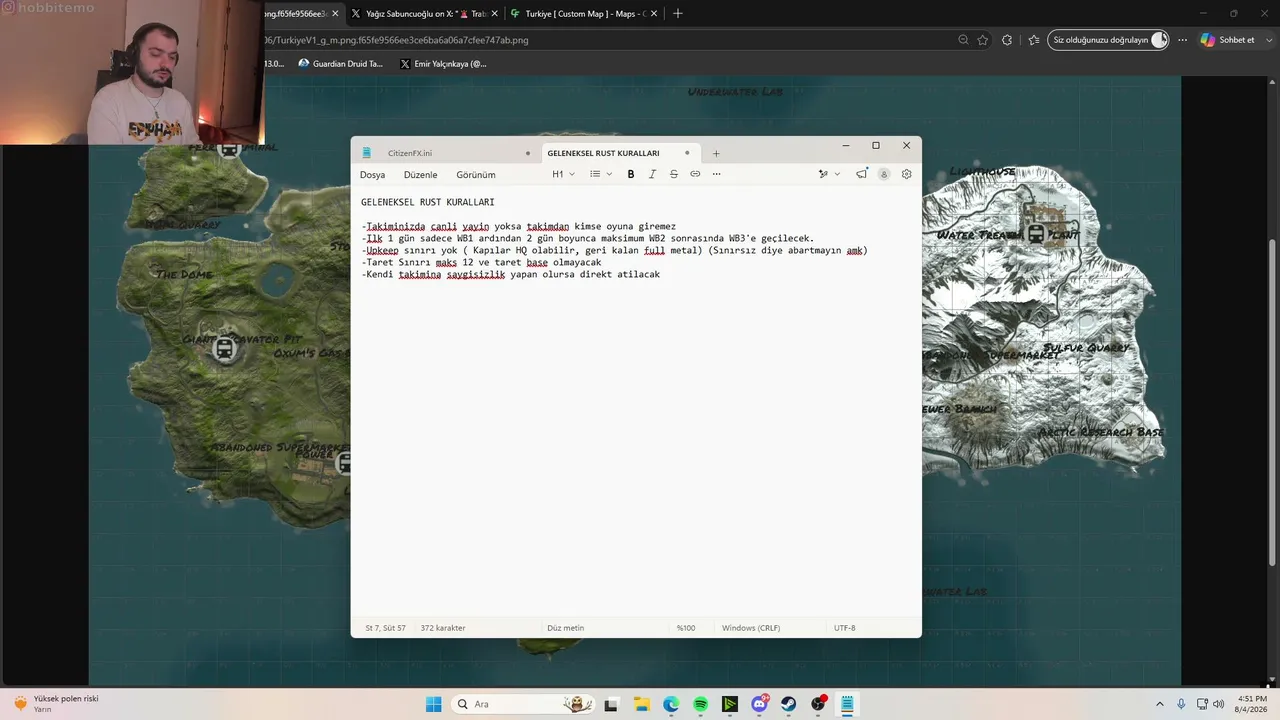Open Discord from taskbar
The width and height of the screenshot is (1280, 720).
[x=759, y=704]
